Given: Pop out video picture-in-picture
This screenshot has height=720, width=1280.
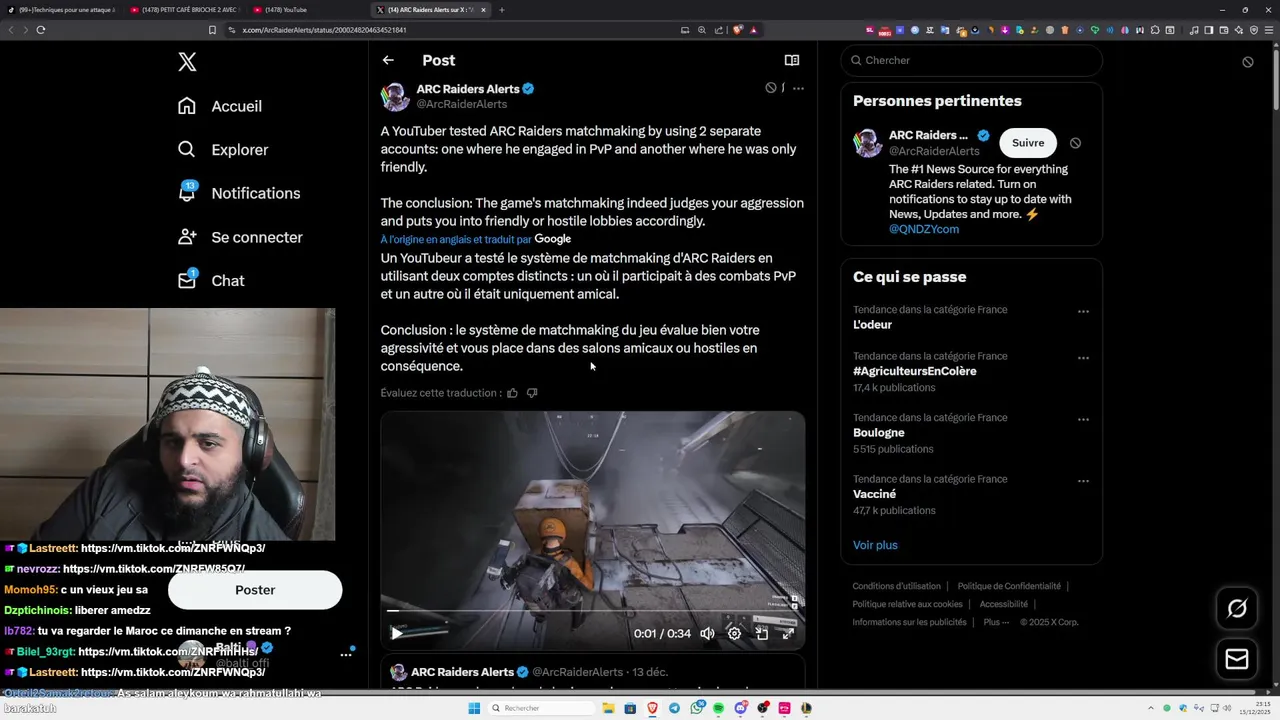Looking at the screenshot, I should point(761,633).
